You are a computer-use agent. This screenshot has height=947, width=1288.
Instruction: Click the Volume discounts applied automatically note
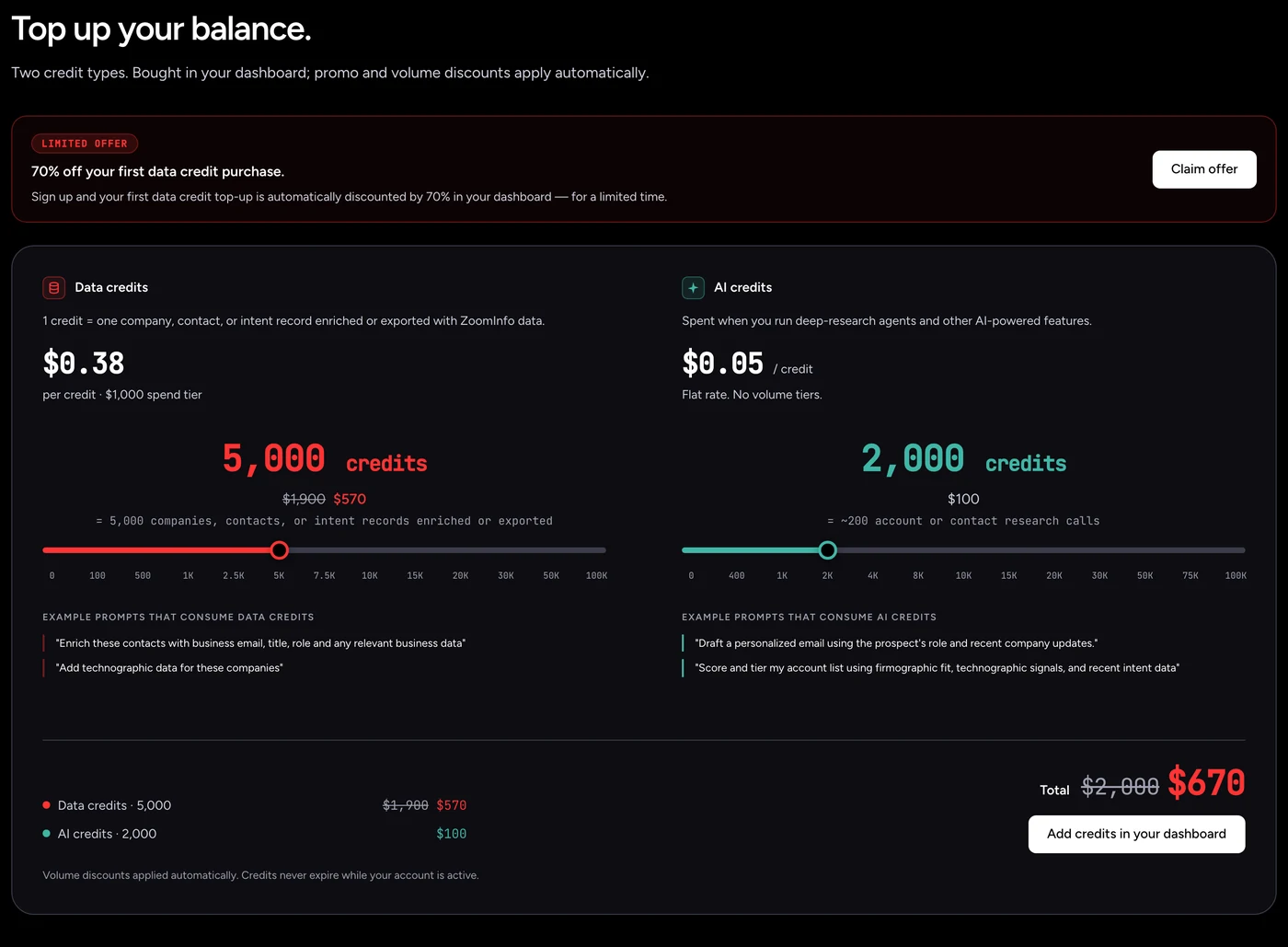point(260,875)
